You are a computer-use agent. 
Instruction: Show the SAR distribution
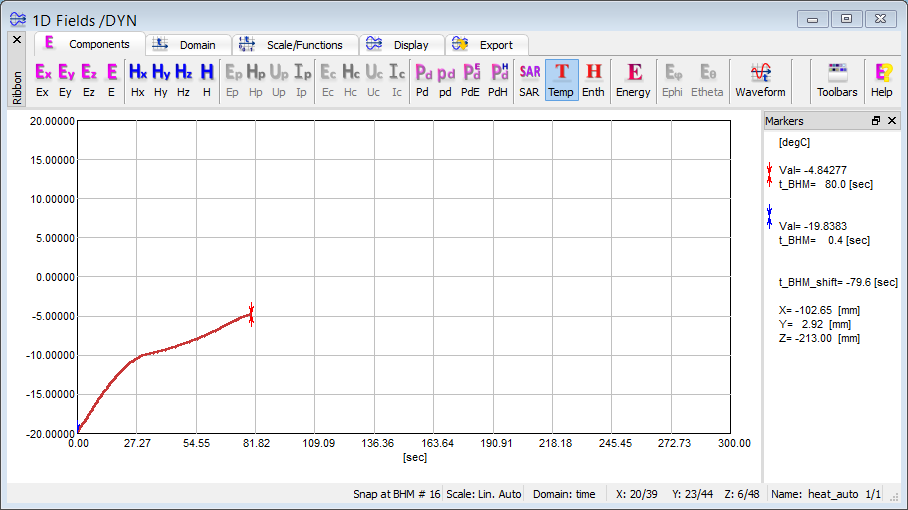click(529, 79)
